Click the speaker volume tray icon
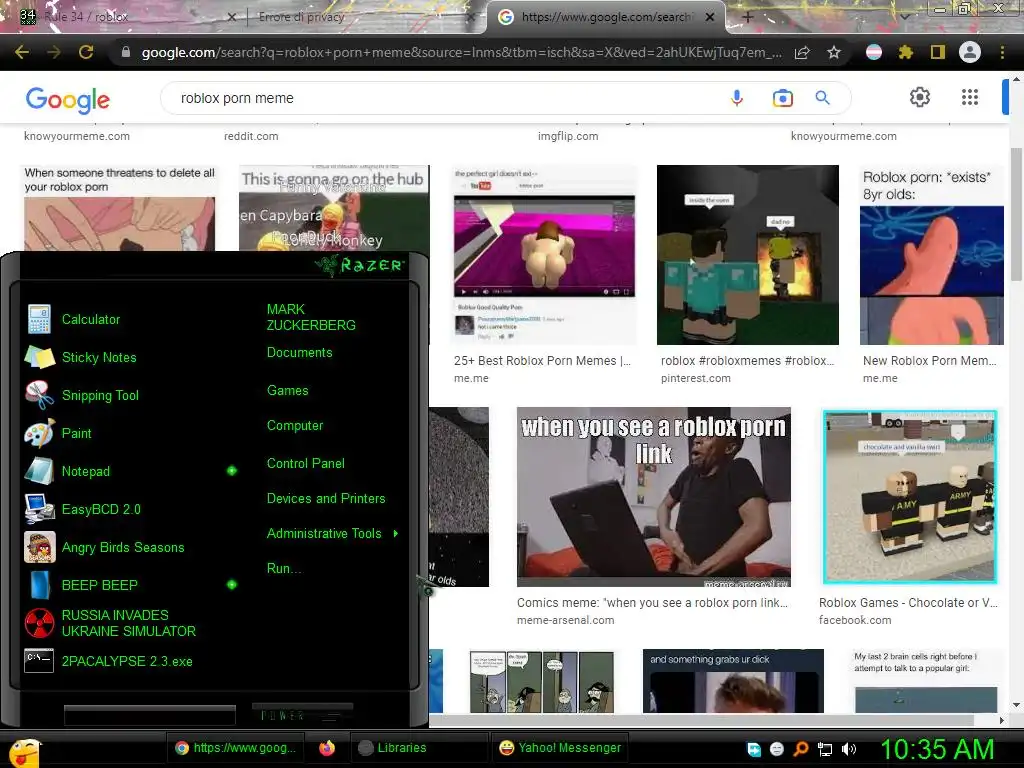1024x768 pixels. (849, 749)
